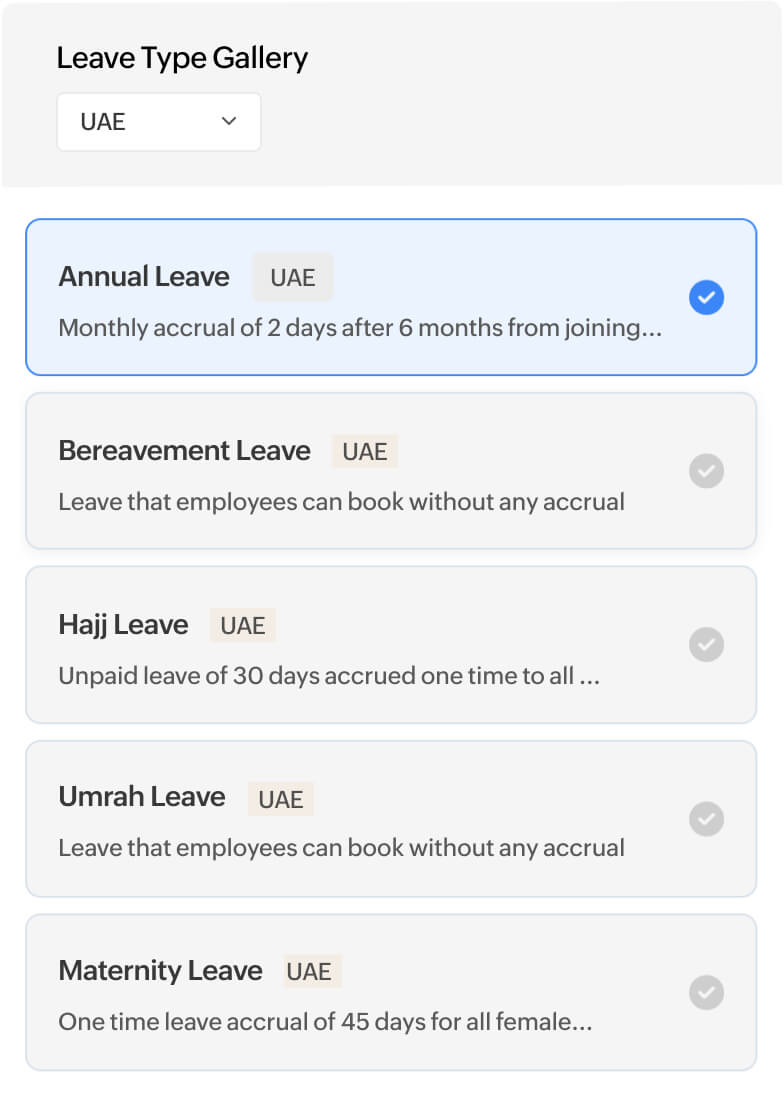Check the Hajj Leave checkmark circle
Screen dimensions: 784x1104
tap(706, 645)
